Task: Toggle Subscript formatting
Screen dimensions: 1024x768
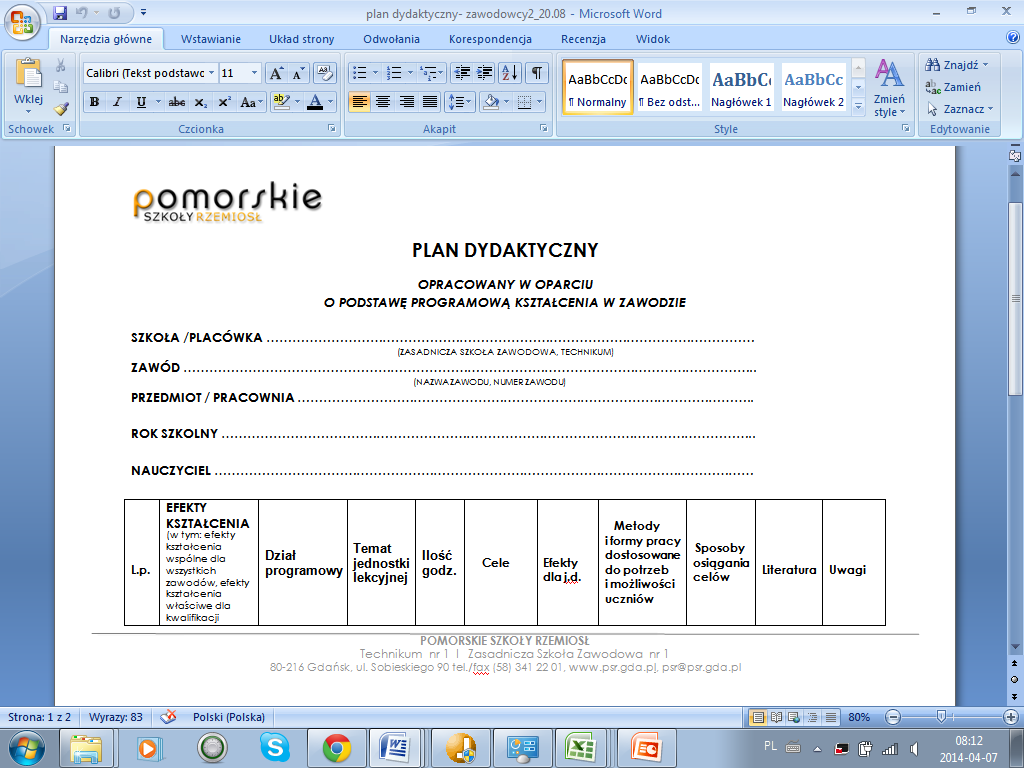Action: (200, 102)
